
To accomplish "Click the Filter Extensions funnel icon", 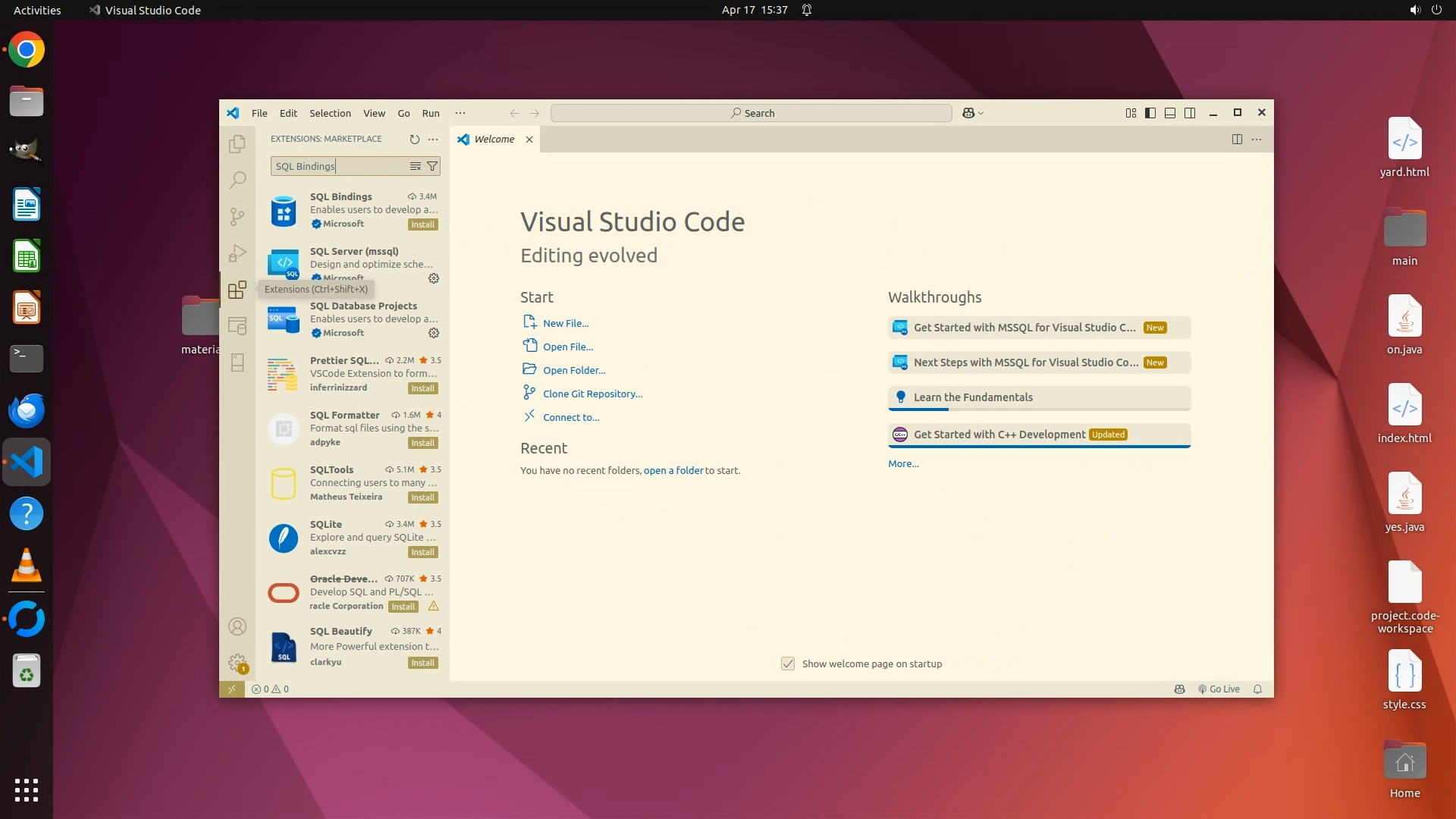I will point(432,166).
